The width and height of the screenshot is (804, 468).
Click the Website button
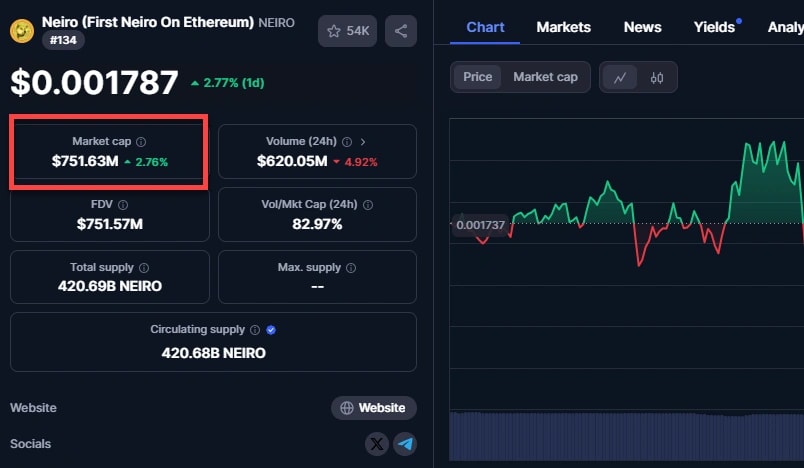pyautogui.click(x=373, y=408)
